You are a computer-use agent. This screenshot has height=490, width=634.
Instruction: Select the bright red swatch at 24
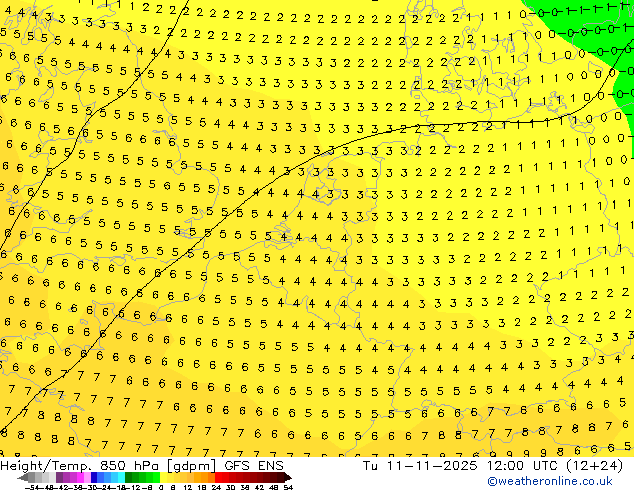pyautogui.click(x=218, y=477)
